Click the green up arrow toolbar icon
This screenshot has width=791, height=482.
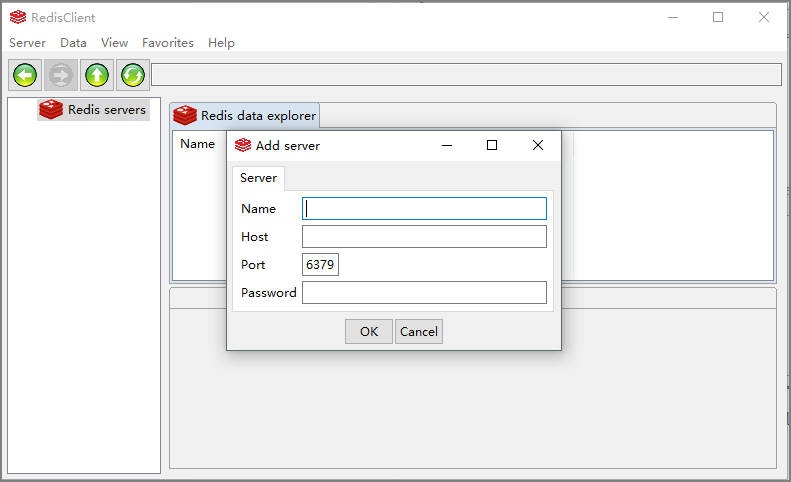97,75
